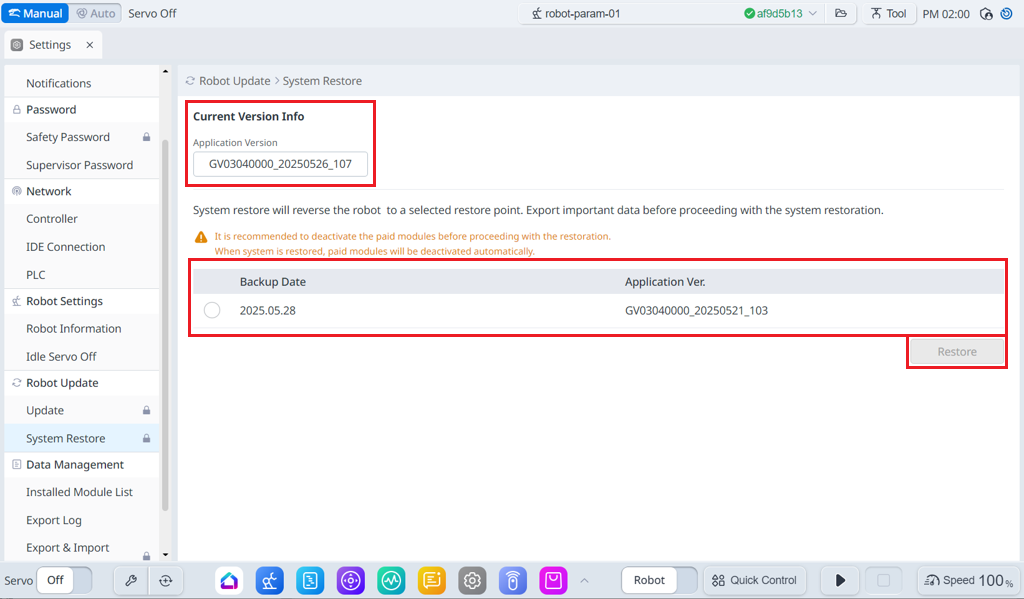Open the Quick Control button
The height and width of the screenshot is (599, 1024).
[x=755, y=580]
